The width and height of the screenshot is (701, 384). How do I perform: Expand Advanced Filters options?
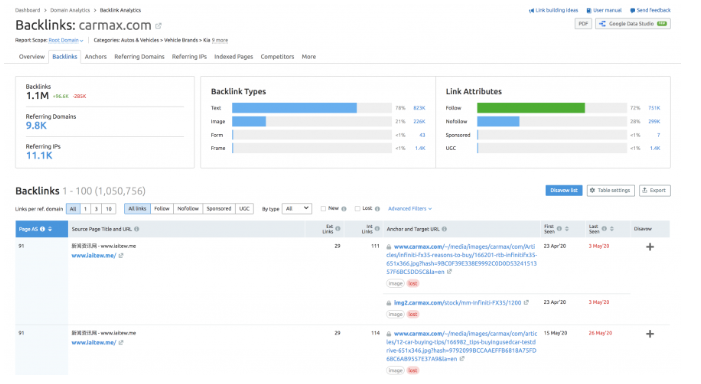point(410,209)
